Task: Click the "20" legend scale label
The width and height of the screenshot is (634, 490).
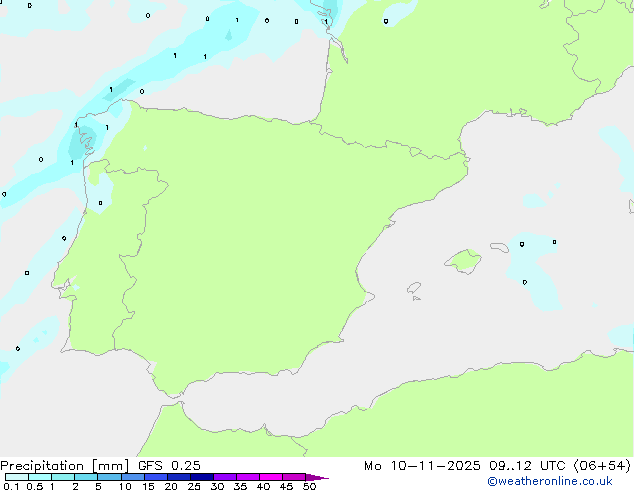Action: point(171,486)
